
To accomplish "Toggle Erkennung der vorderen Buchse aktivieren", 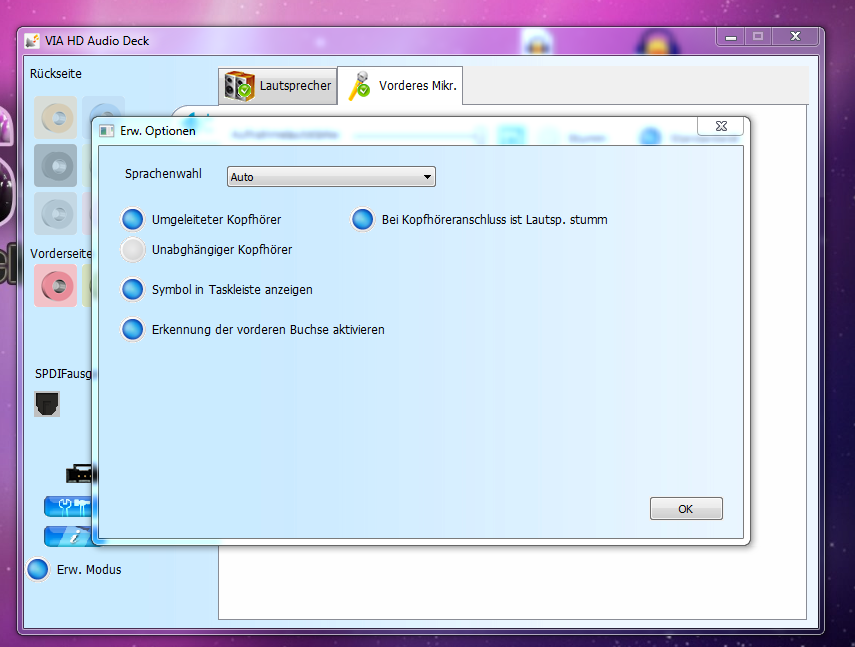I will [x=133, y=330].
